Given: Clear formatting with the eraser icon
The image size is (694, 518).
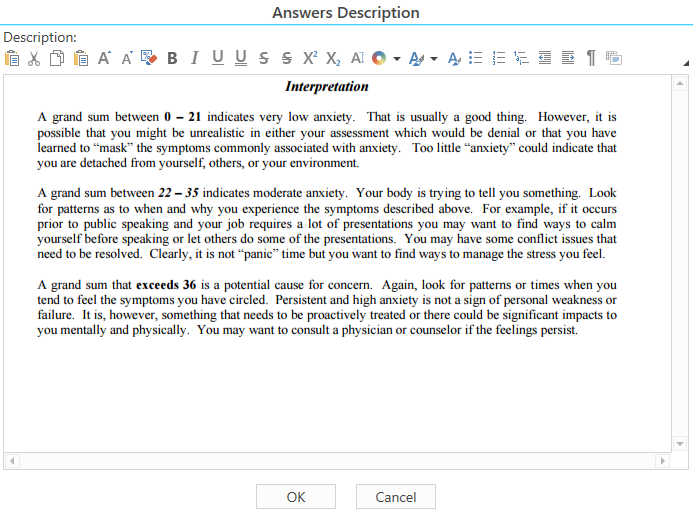Looking at the screenshot, I should (x=149, y=58).
